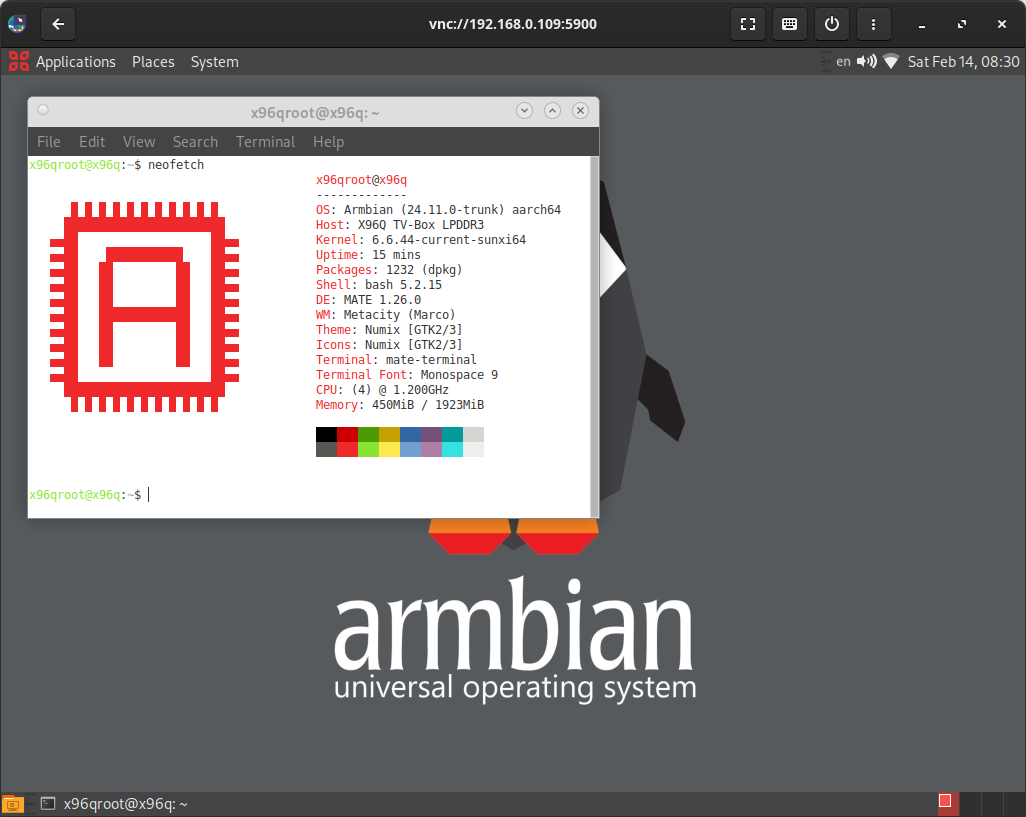Click the teal neofetch color block

point(452,434)
